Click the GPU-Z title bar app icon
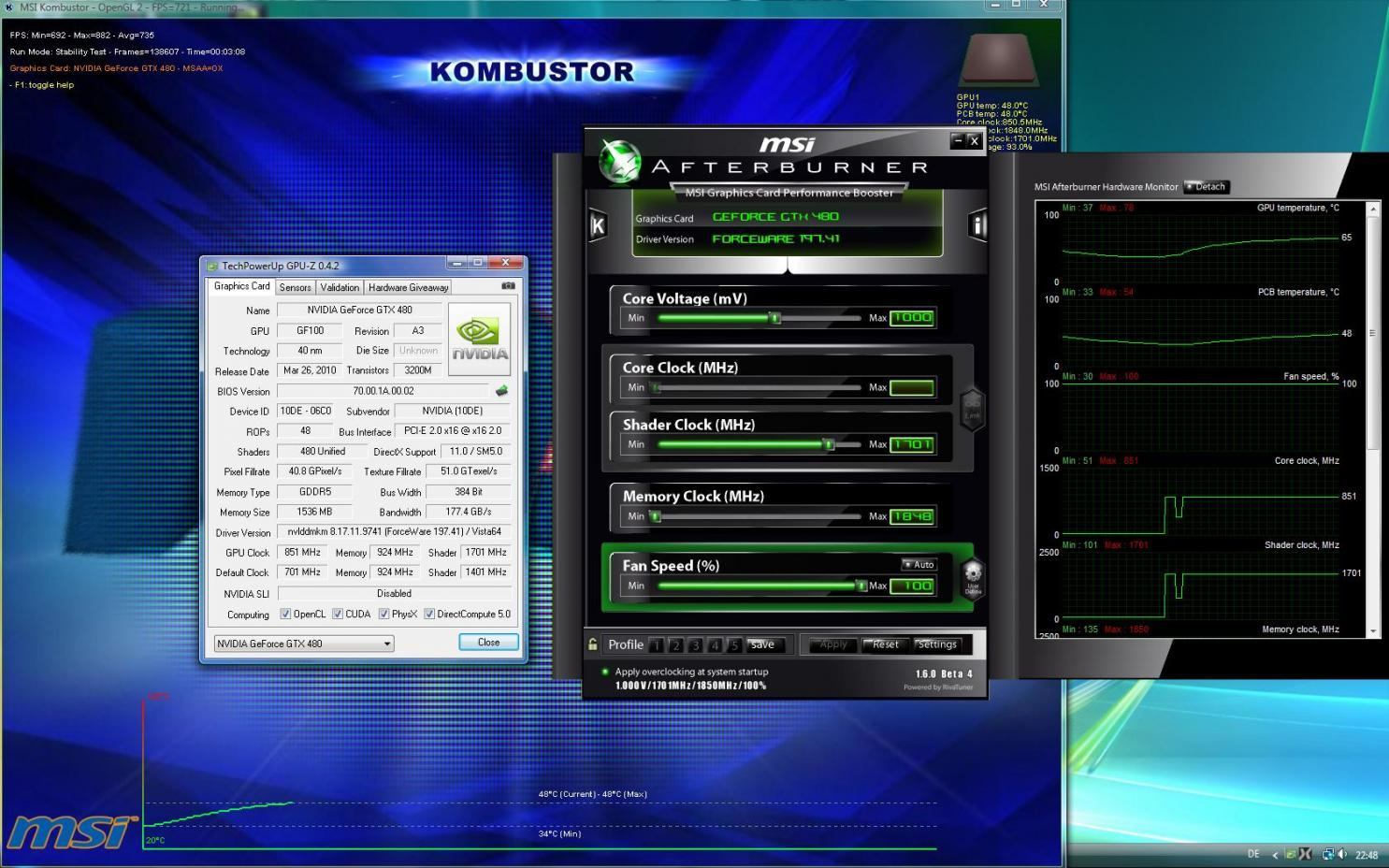The width and height of the screenshot is (1389, 868). tap(212, 266)
